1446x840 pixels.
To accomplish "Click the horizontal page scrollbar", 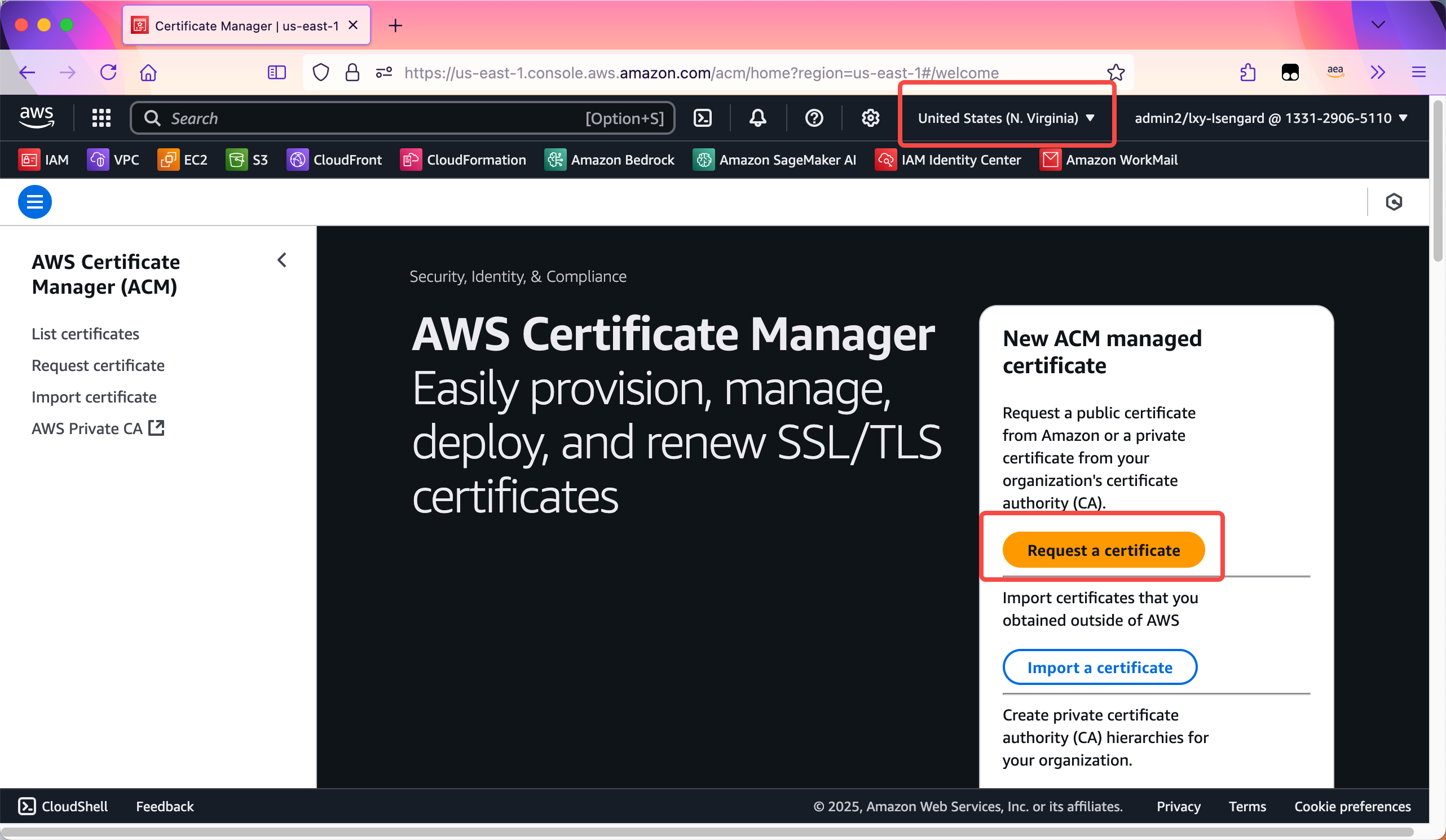I will (x=707, y=832).
